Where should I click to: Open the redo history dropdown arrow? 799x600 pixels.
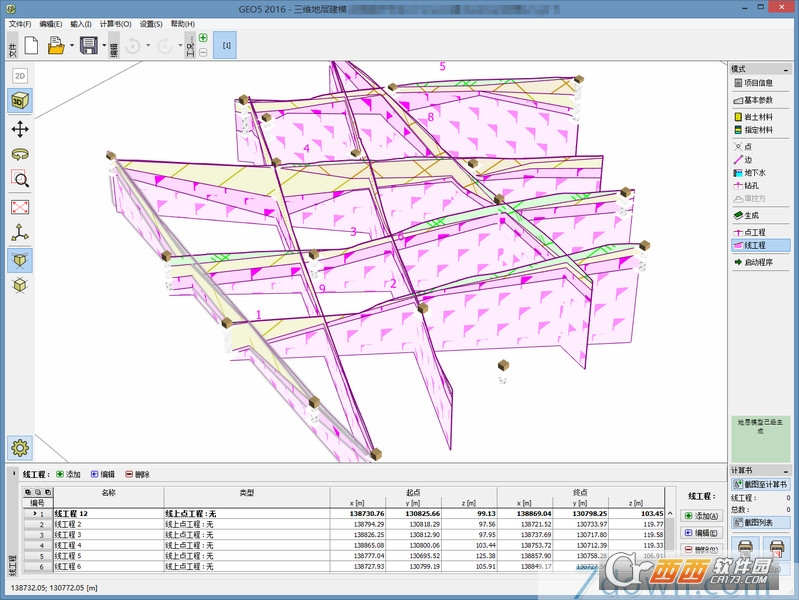pyautogui.click(x=180, y=45)
